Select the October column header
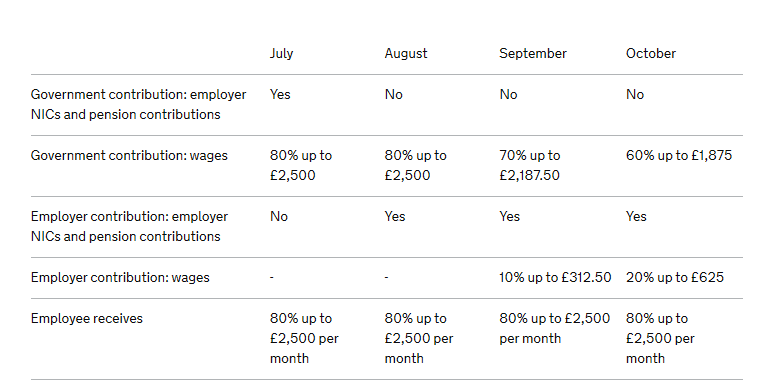782x388 pixels. pyautogui.click(x=651, y=54)
